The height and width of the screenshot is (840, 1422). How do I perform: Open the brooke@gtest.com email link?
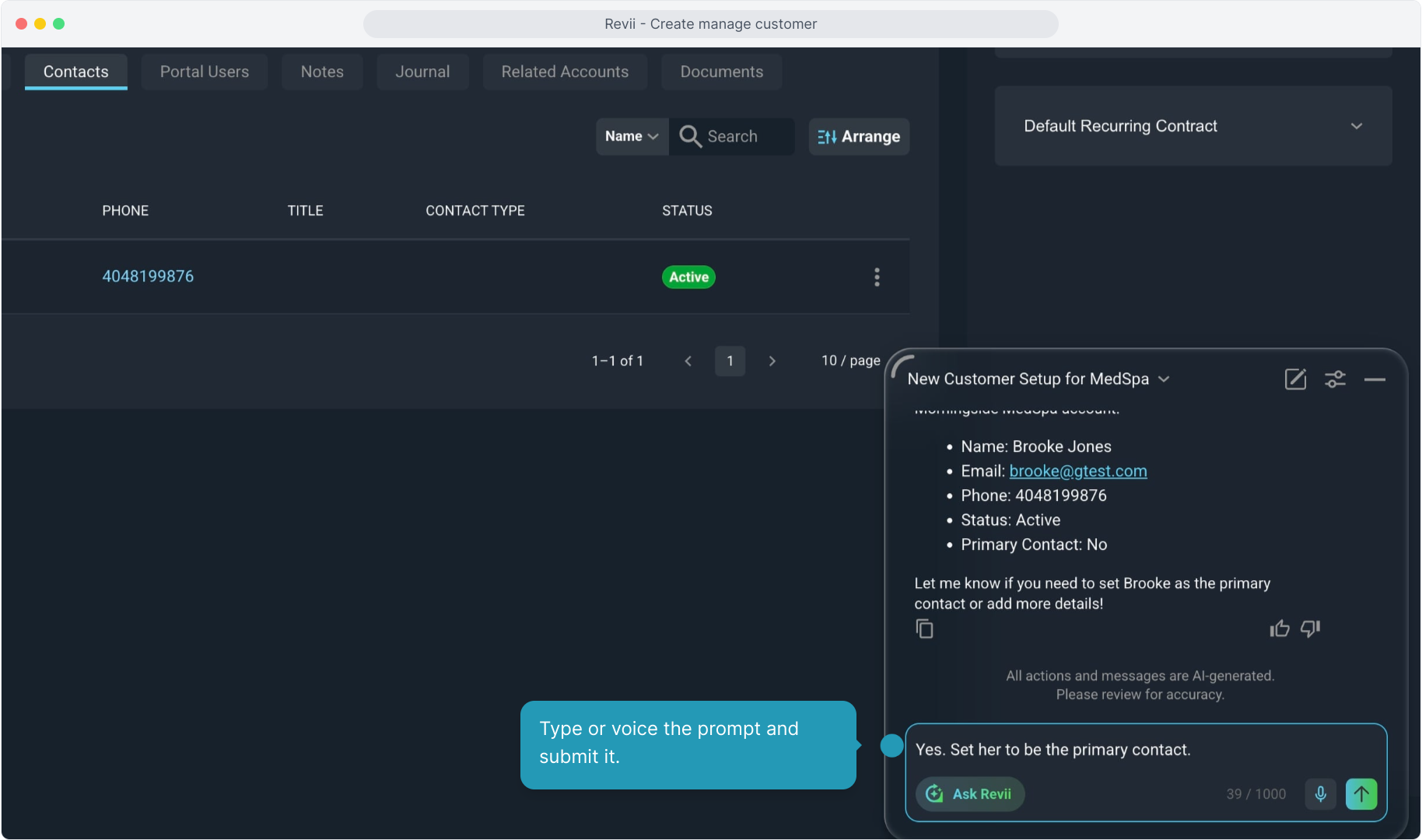1077,471
